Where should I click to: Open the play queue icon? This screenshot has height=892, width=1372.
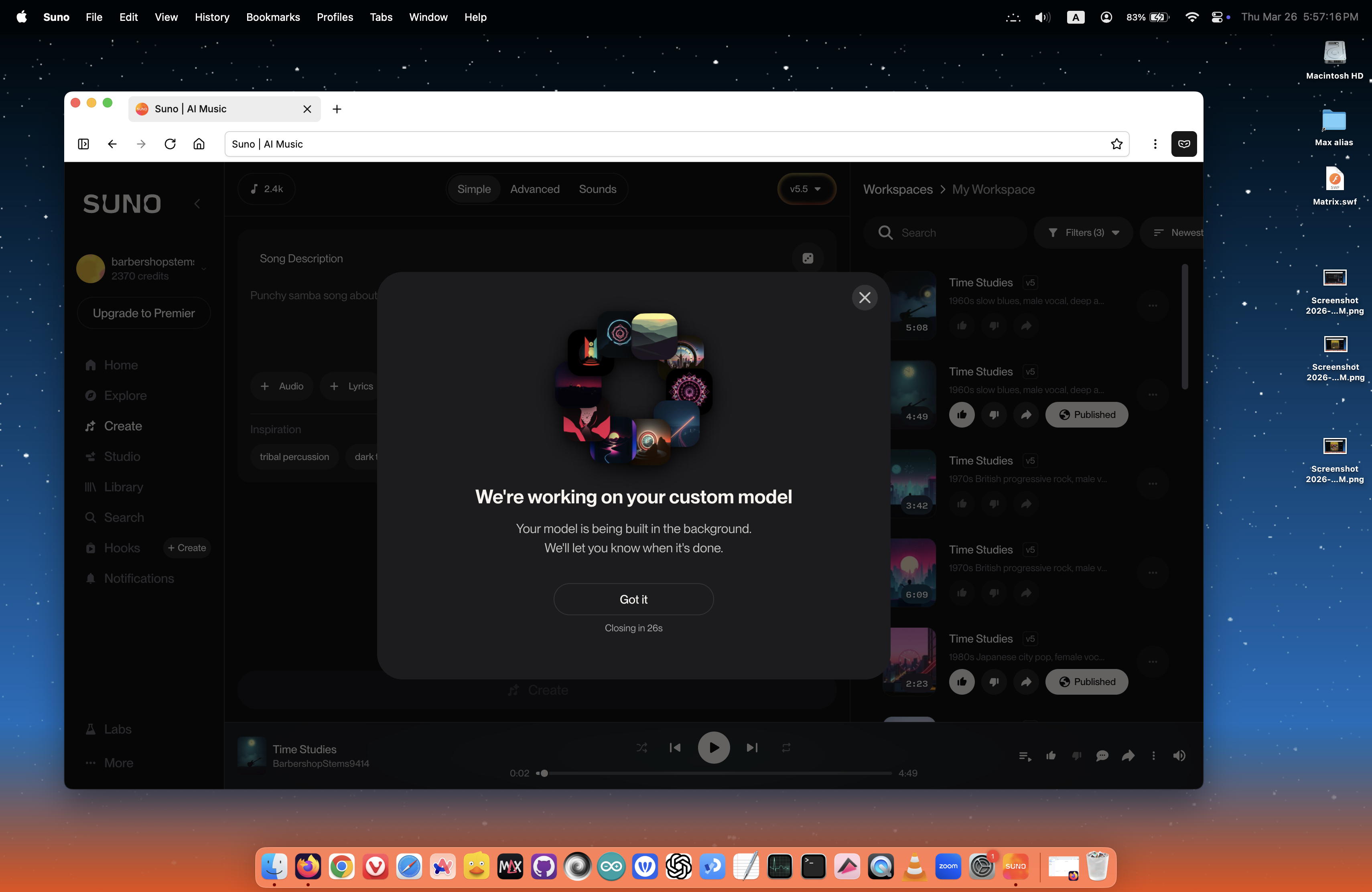[x=1025, y=756]
